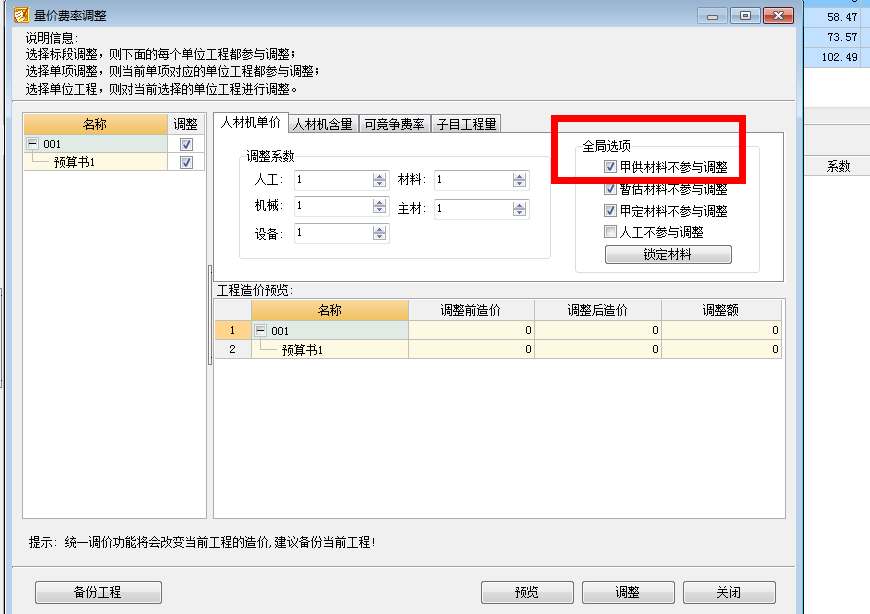Screen dimensions: 870x614
Task: Collapse the 001 row in cost preview table
Action: point(260,331)
